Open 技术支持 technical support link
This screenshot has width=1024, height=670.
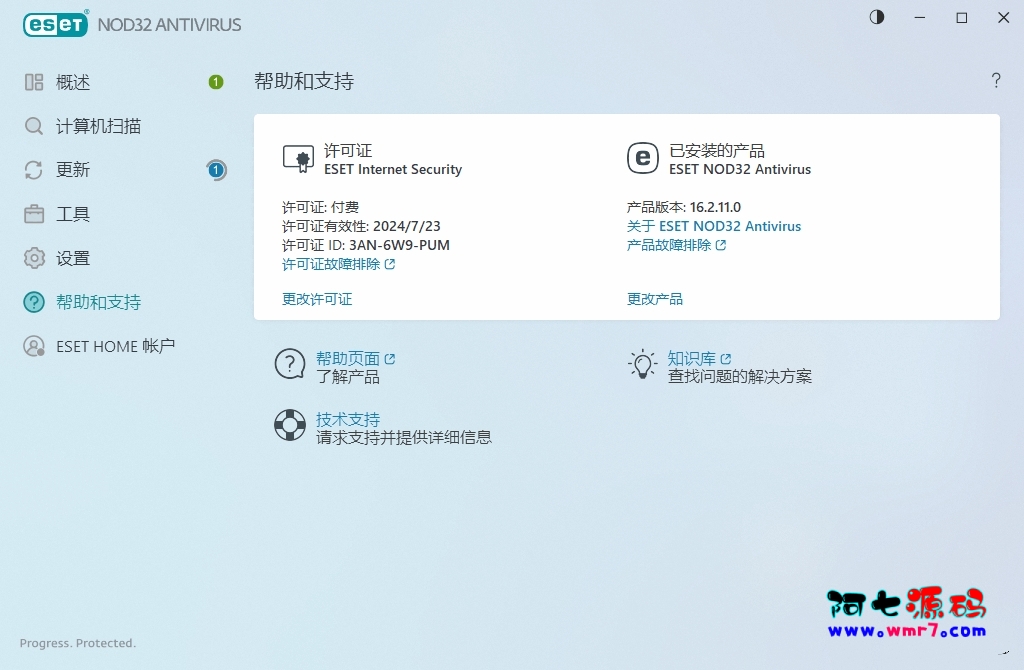[x=348, y=419]
